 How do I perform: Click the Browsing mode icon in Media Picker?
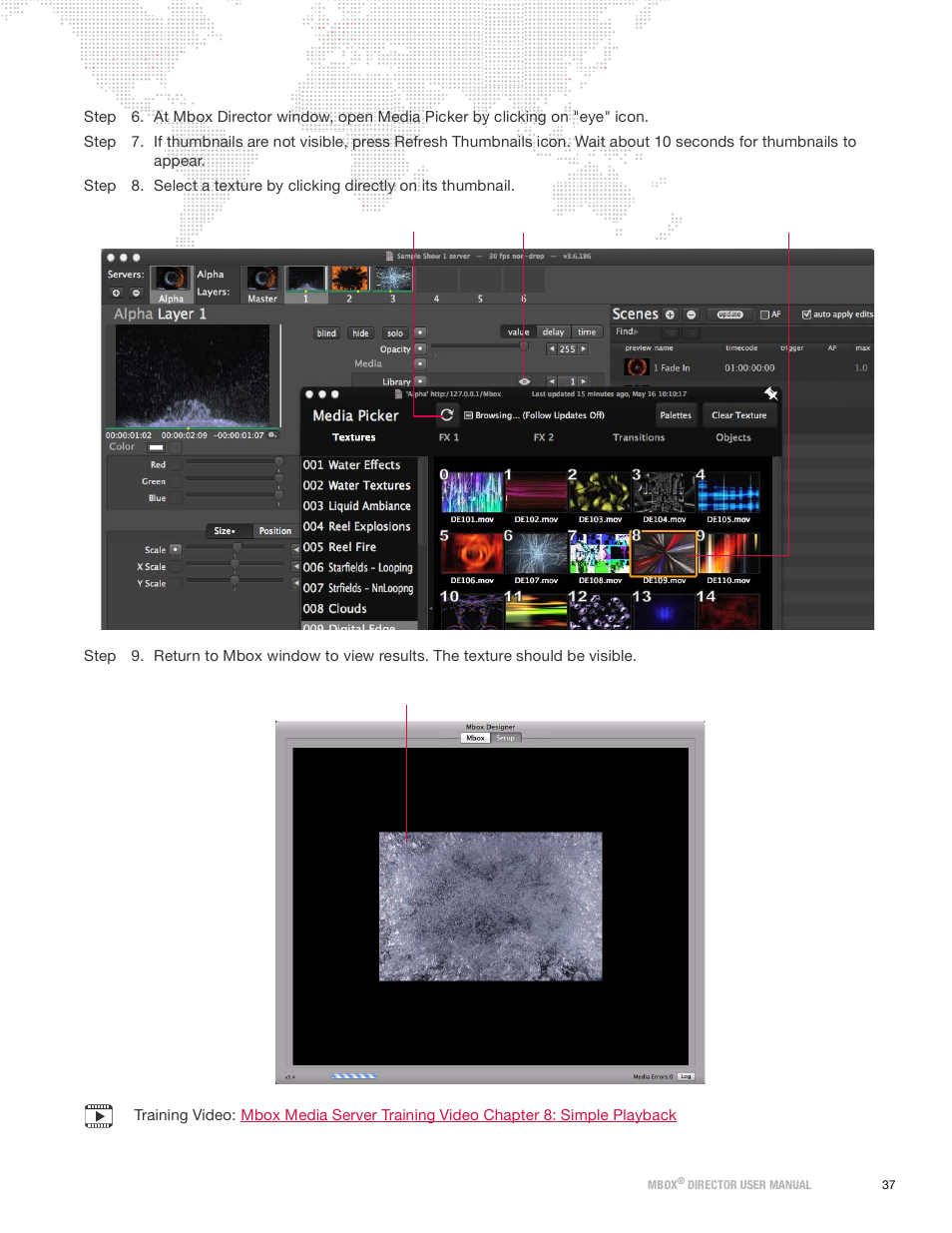(x=468, y=415)
